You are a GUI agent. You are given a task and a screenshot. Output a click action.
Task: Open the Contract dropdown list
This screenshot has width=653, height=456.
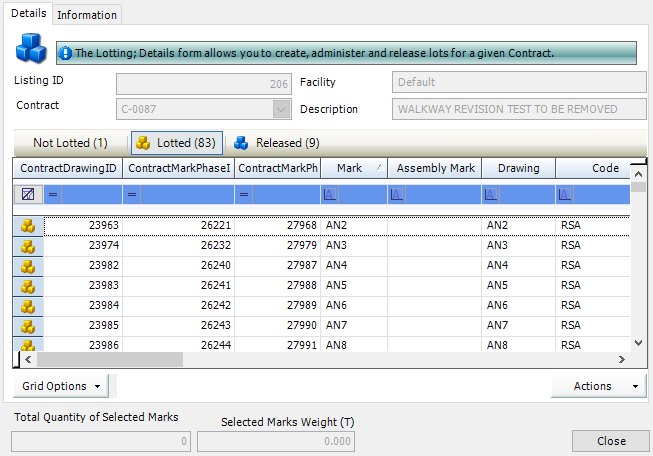281,109
